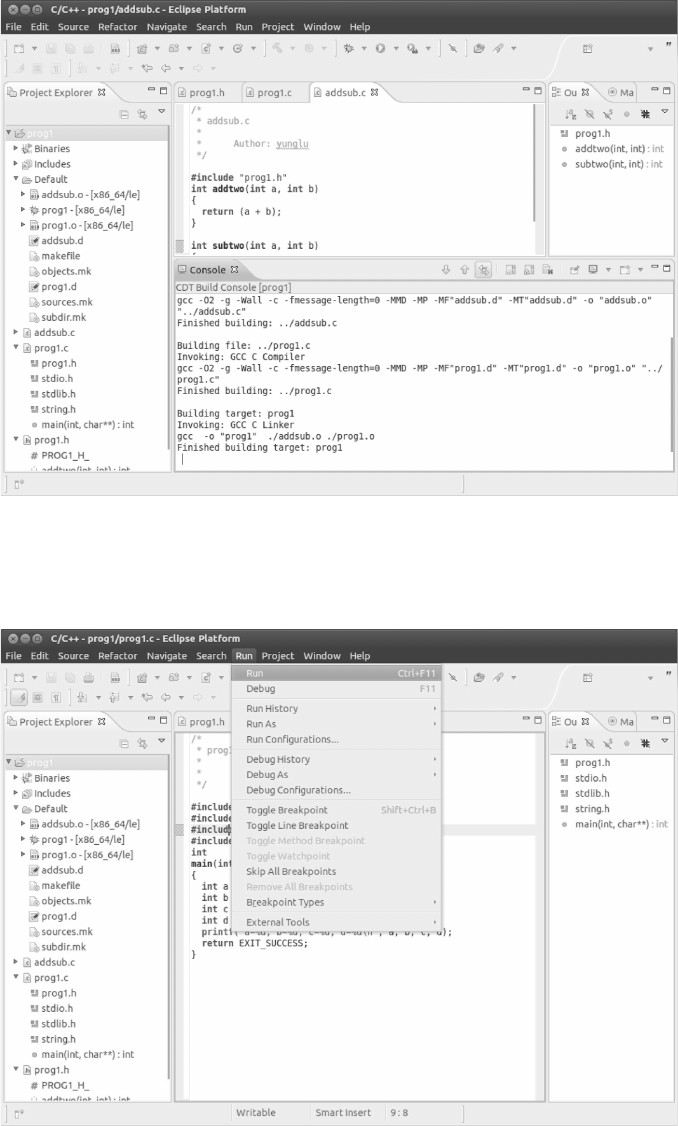Click the Open Perspective icon in the top window
678x1126 pixels.
(588, 48)
